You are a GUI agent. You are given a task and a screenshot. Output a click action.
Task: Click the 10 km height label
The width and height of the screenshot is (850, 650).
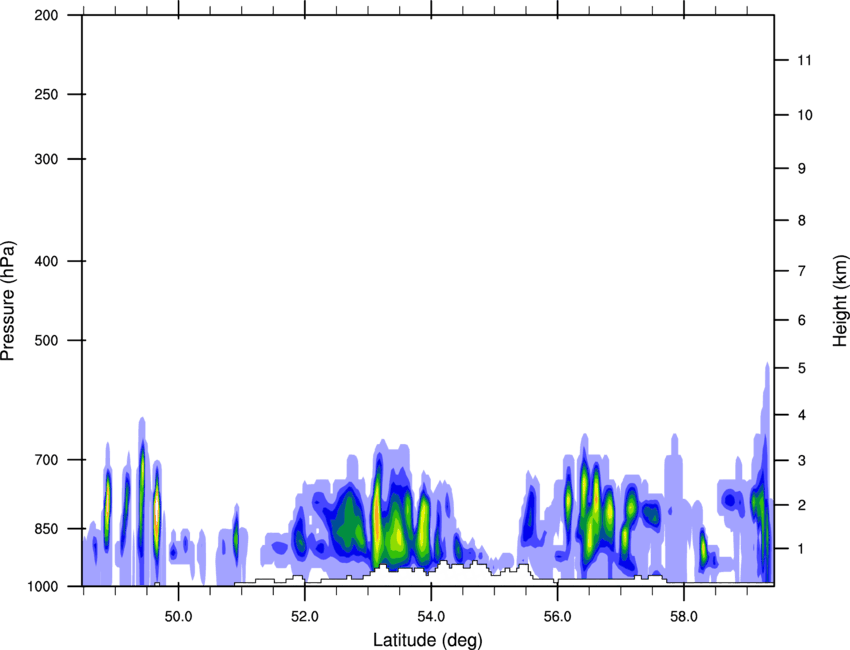click(x=805, y=115)
